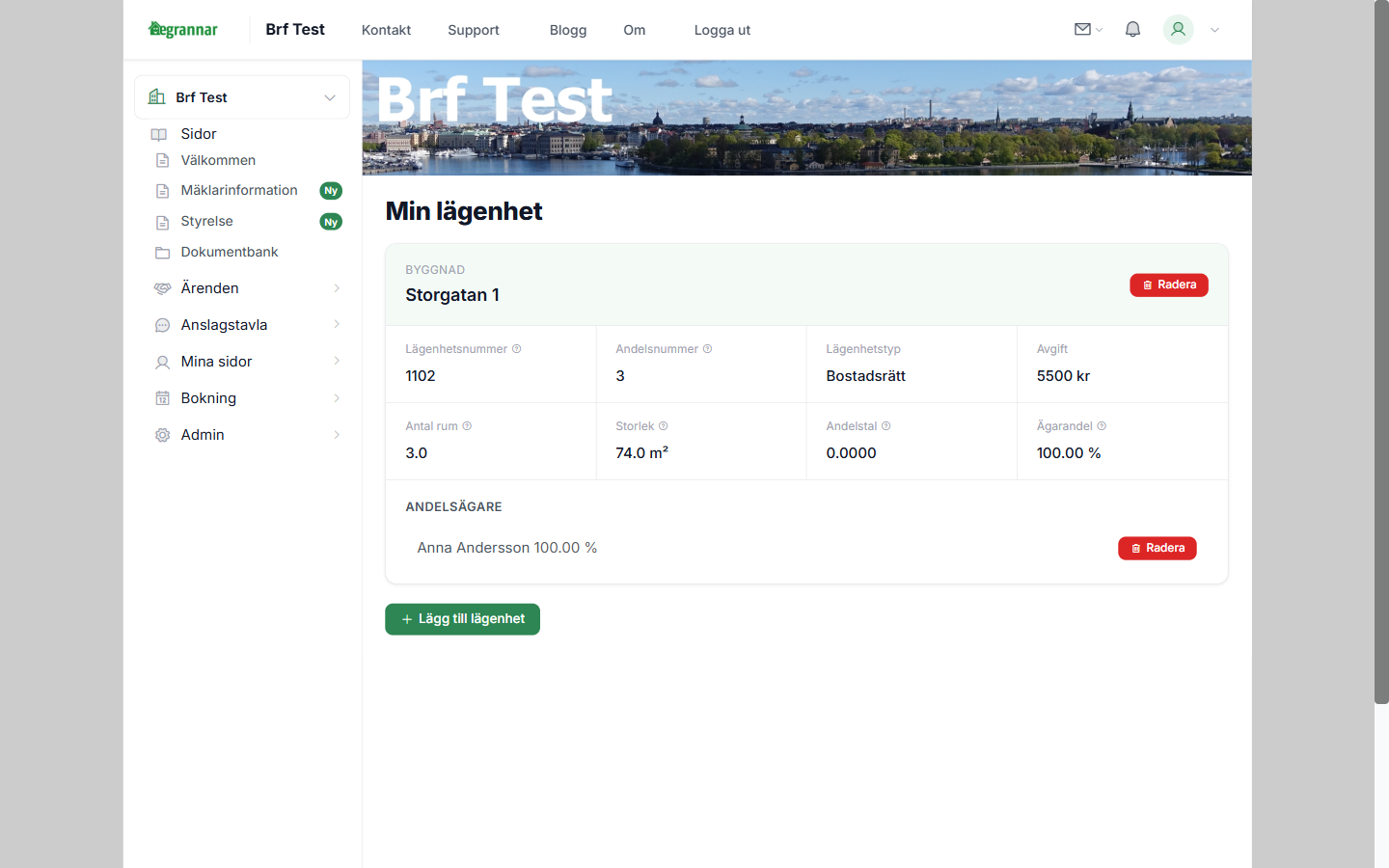
Task: Click the help icon beside Andelsnummer
Action: pos(707,349)
